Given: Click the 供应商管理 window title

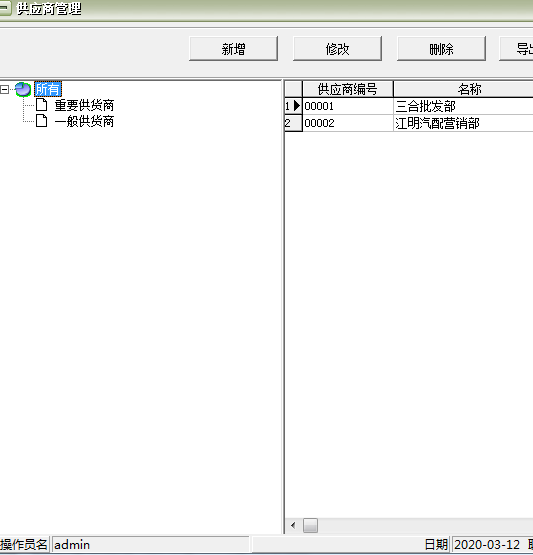Looking at the screenshot, I should click(49, 9).
